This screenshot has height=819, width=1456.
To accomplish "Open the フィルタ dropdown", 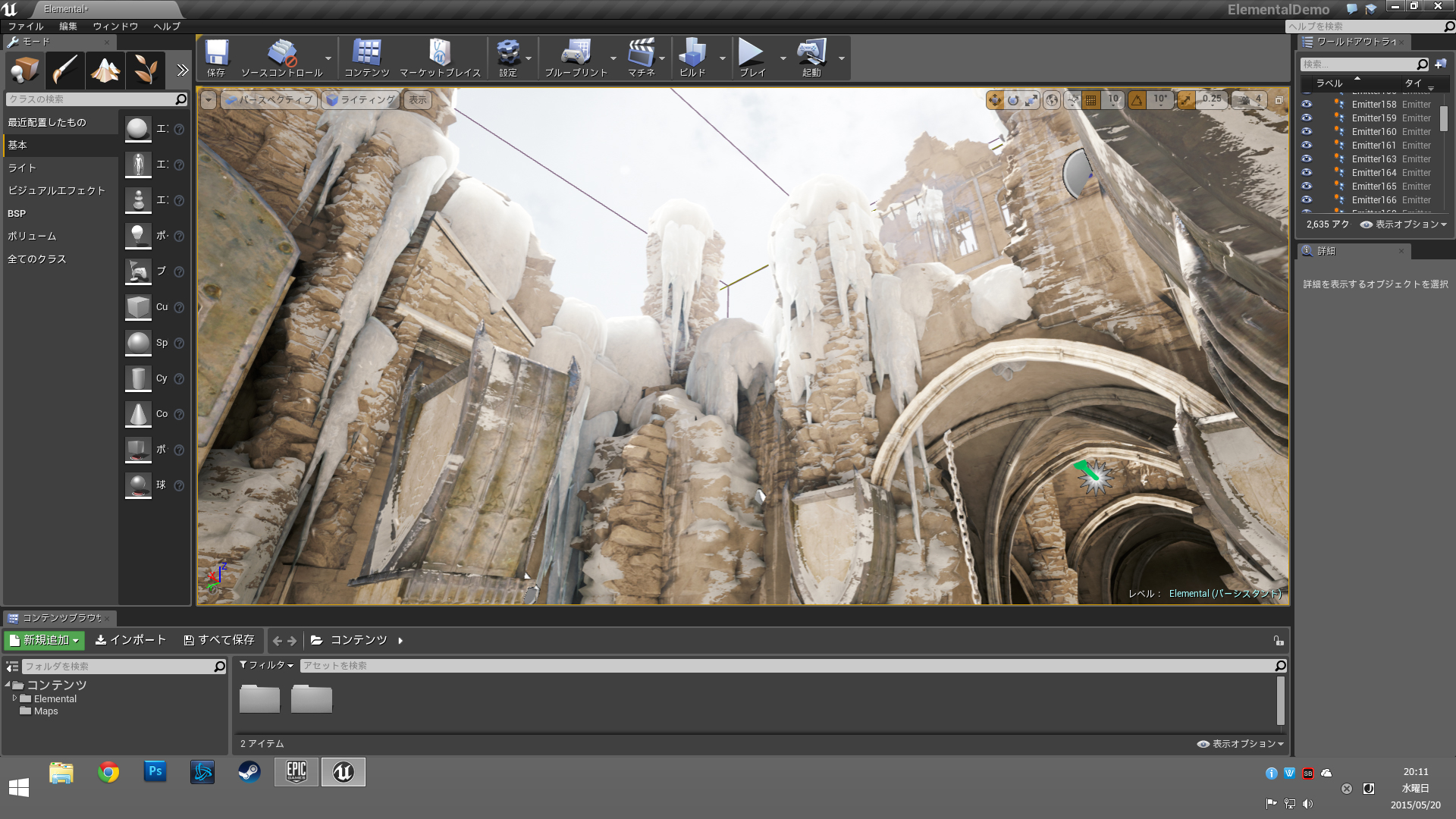I will (266, 665).
